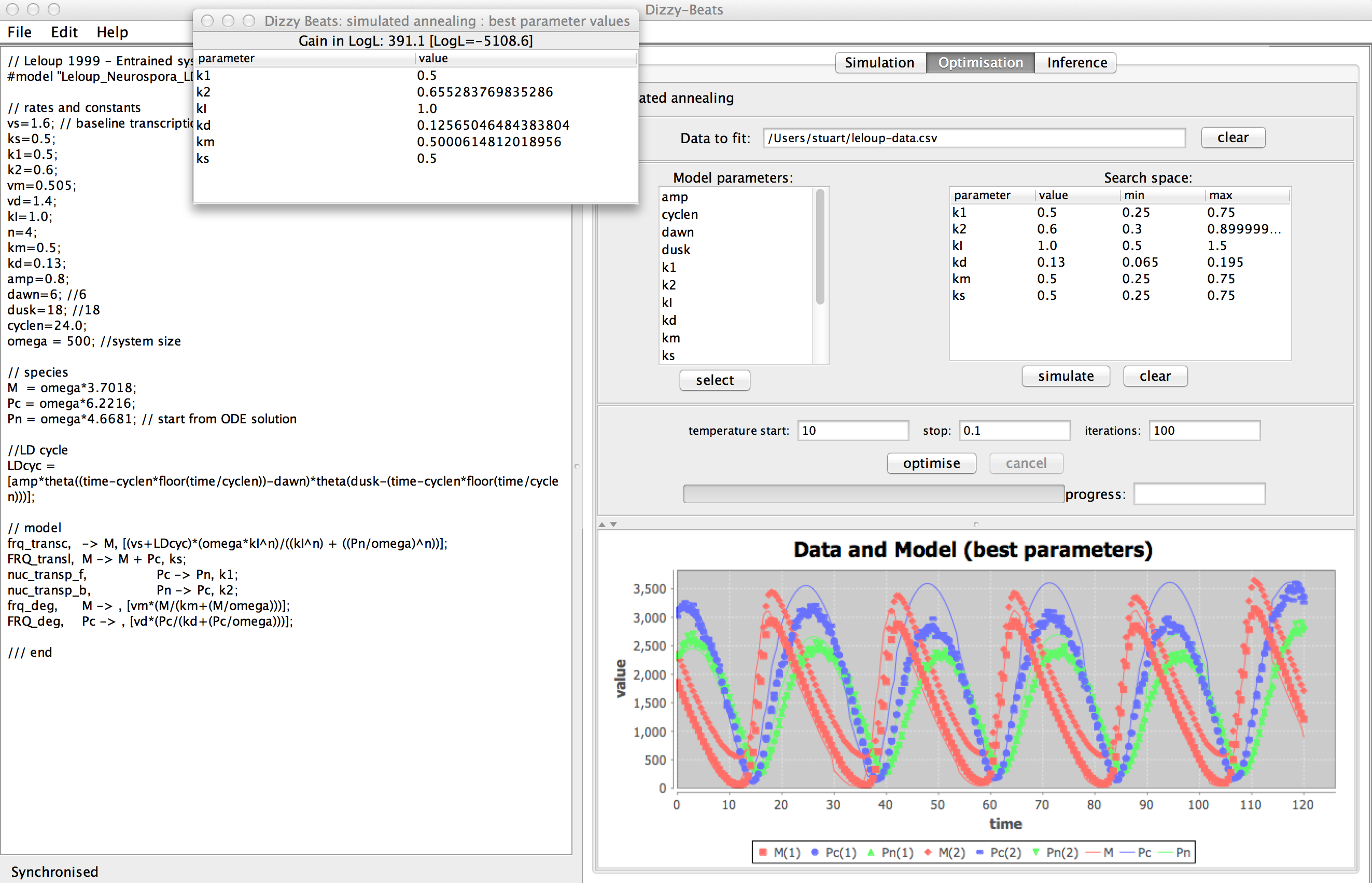Click the Pc(1) blue circle legend marker

click(x=815, y=852)
